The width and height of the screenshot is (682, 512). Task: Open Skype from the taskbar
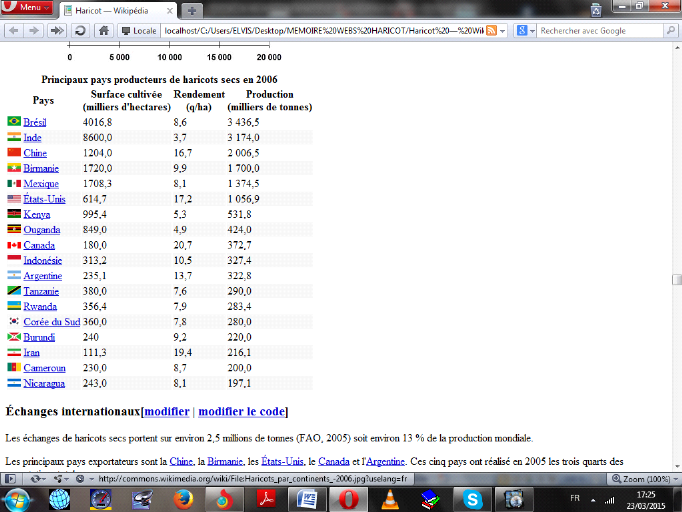472,499
